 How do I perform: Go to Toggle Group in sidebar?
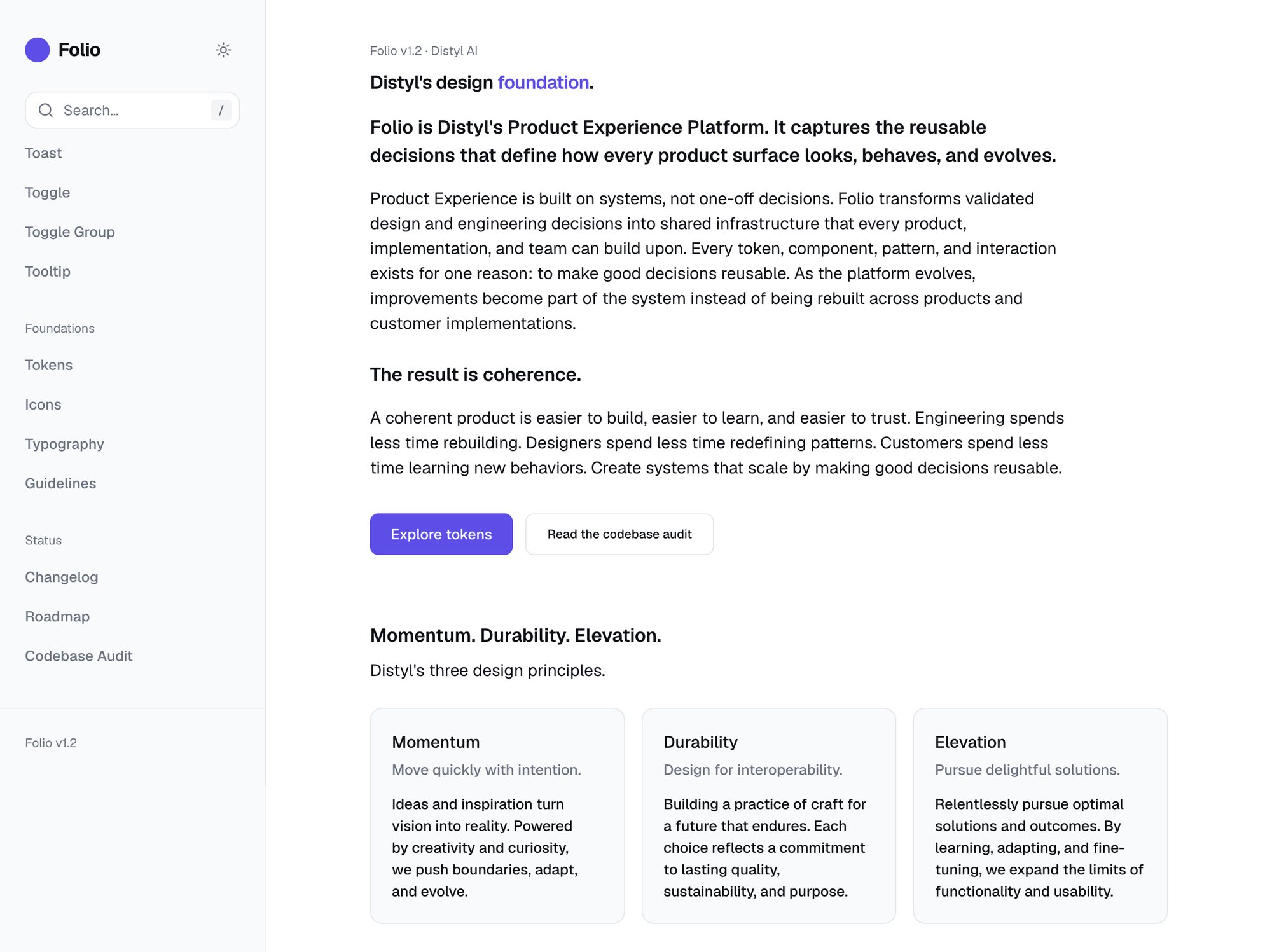(x=70, y=232)
